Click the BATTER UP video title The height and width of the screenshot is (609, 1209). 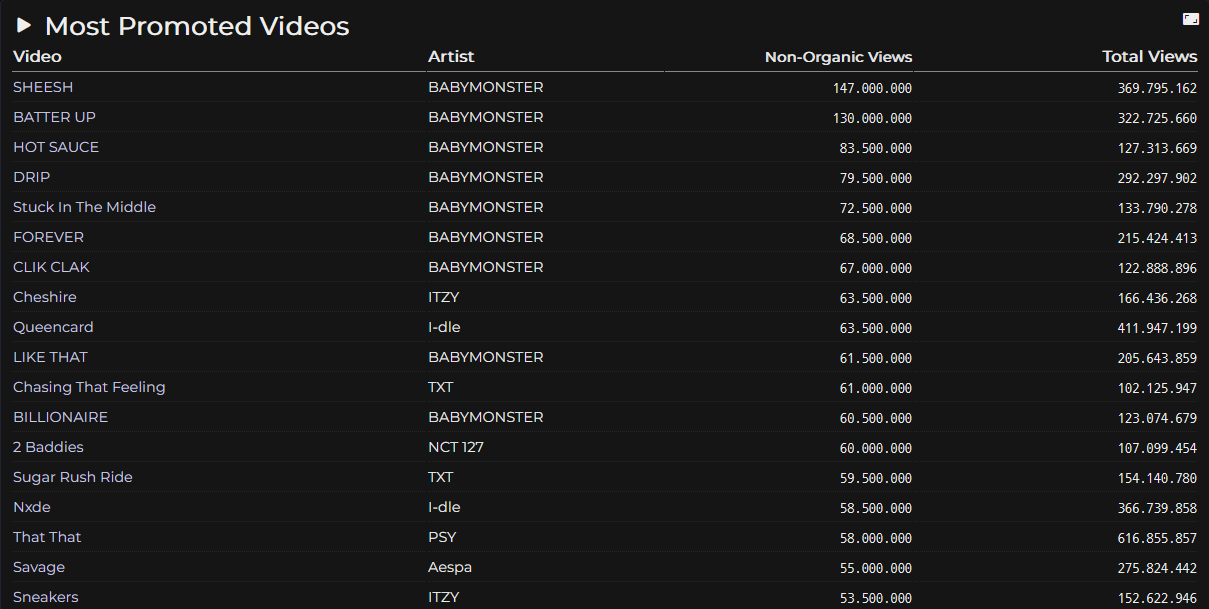pyautogui.click(x=54, y=117)
